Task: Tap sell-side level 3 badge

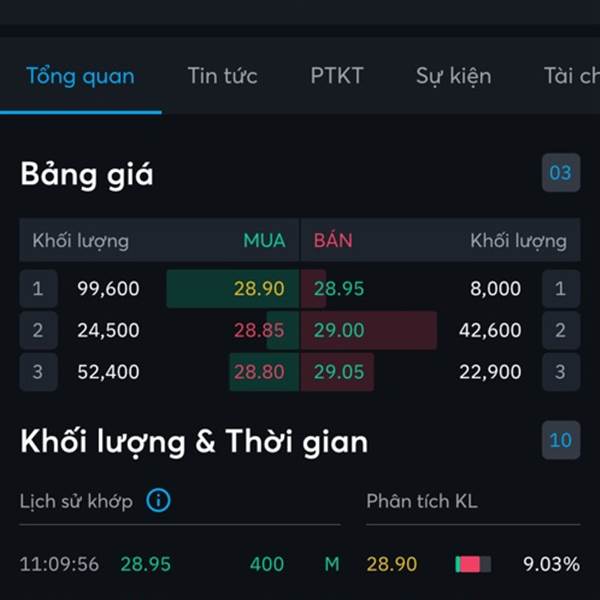Action: pos(561,372)
